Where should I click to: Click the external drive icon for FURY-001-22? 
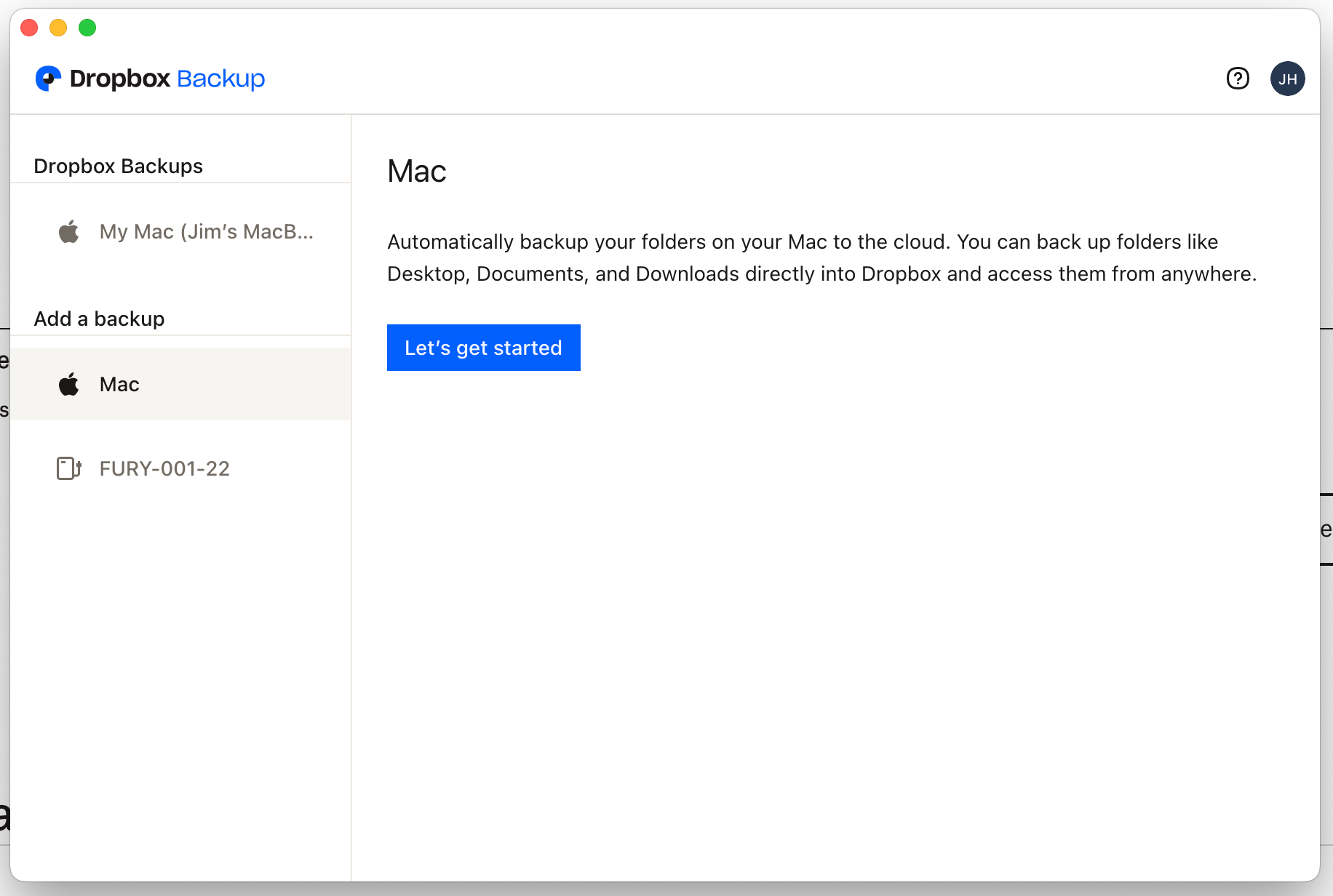click(69, 468)
